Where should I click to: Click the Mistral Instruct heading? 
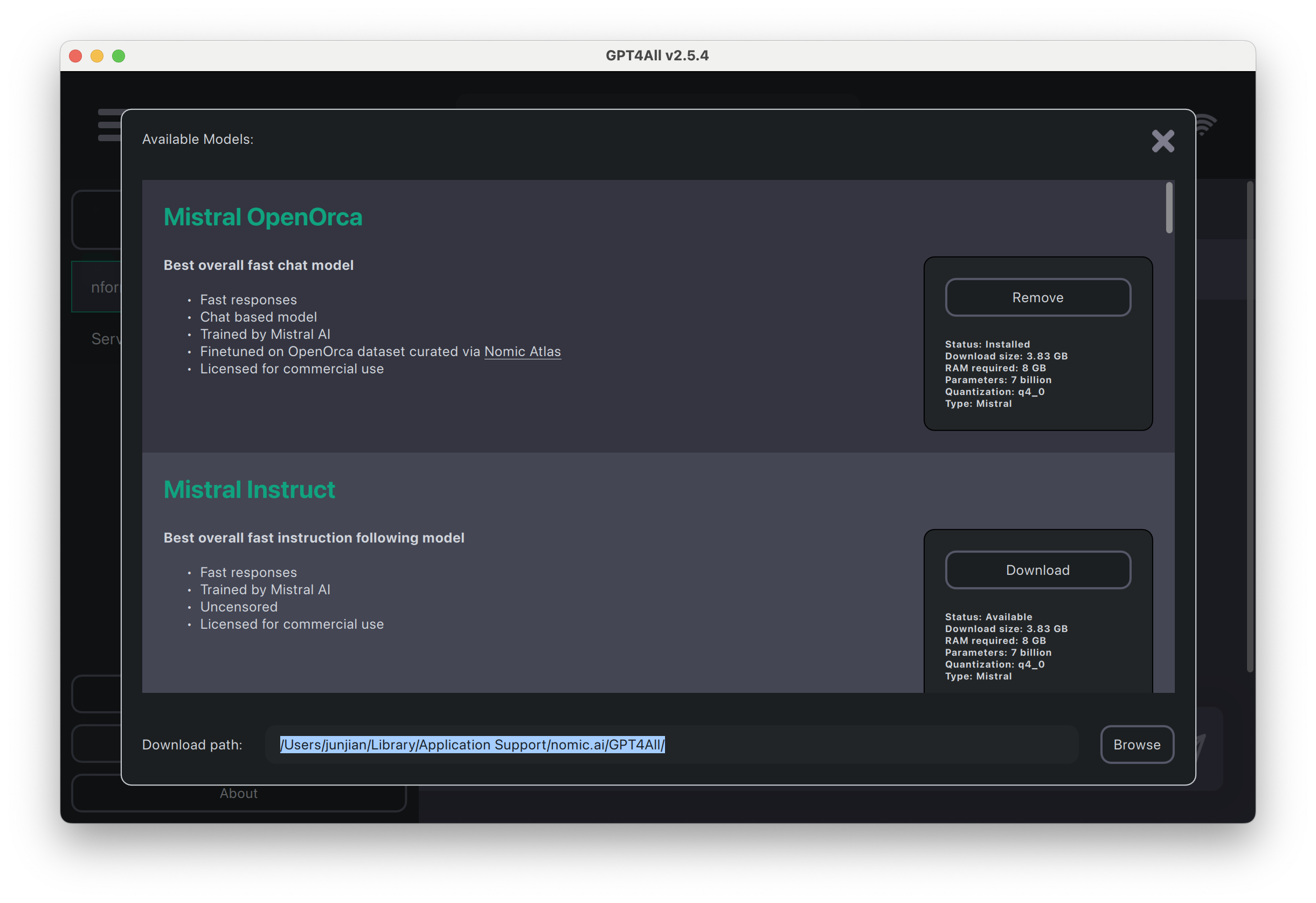coord(249,490)
